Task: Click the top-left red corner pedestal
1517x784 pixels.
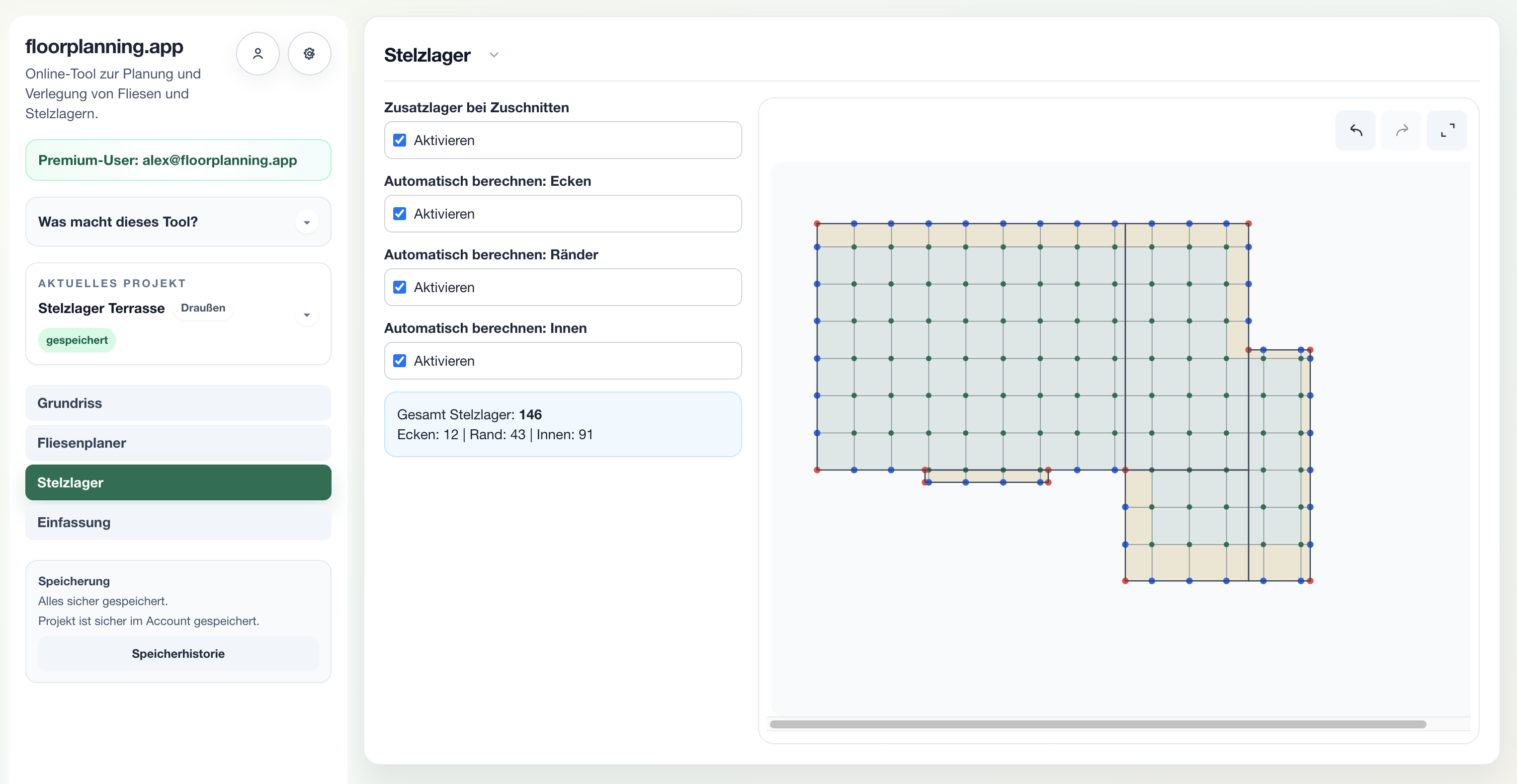Action: coord(817,224)
